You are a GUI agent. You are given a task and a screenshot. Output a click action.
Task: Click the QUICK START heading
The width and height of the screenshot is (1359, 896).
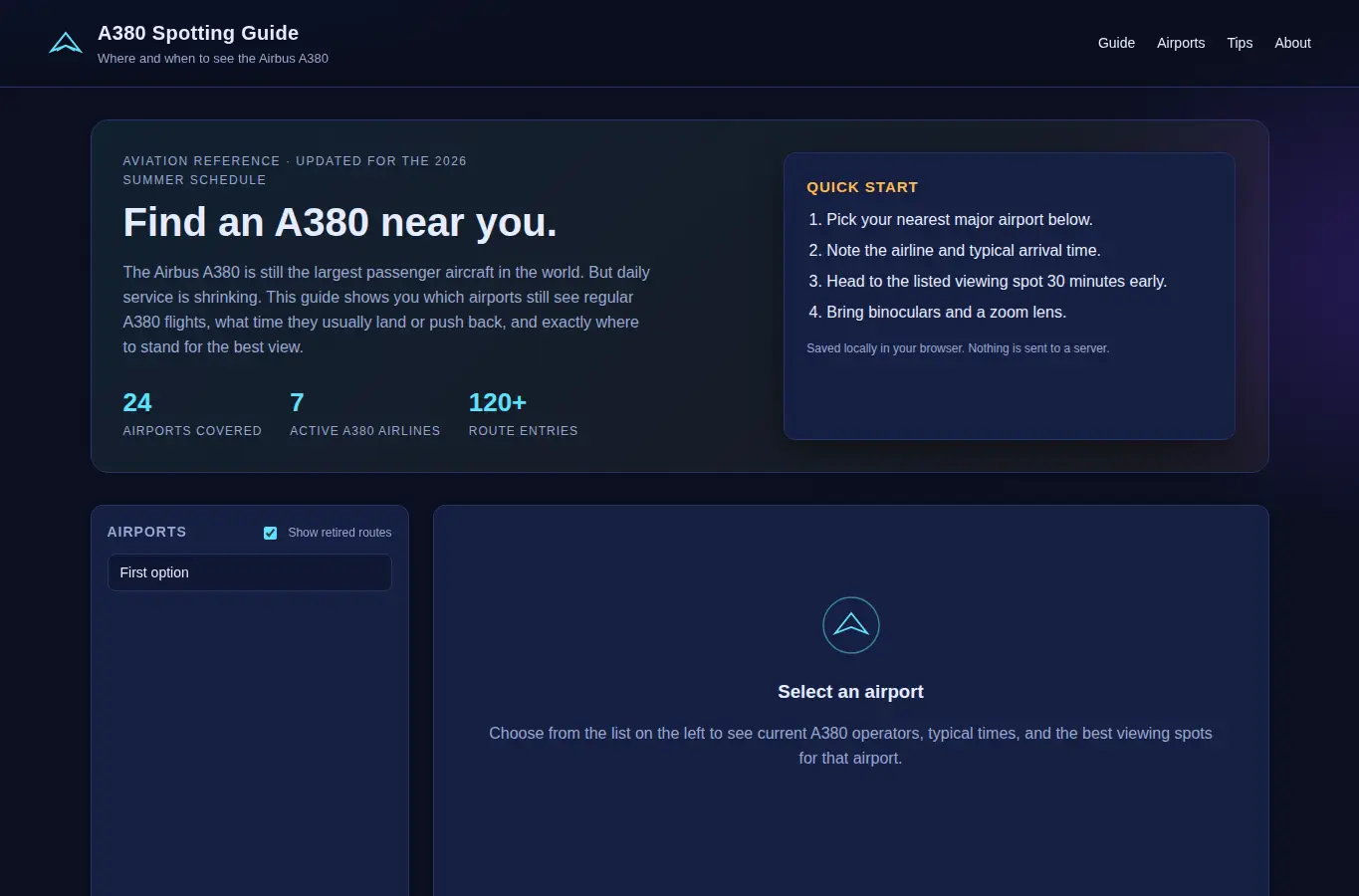(862, 187)
